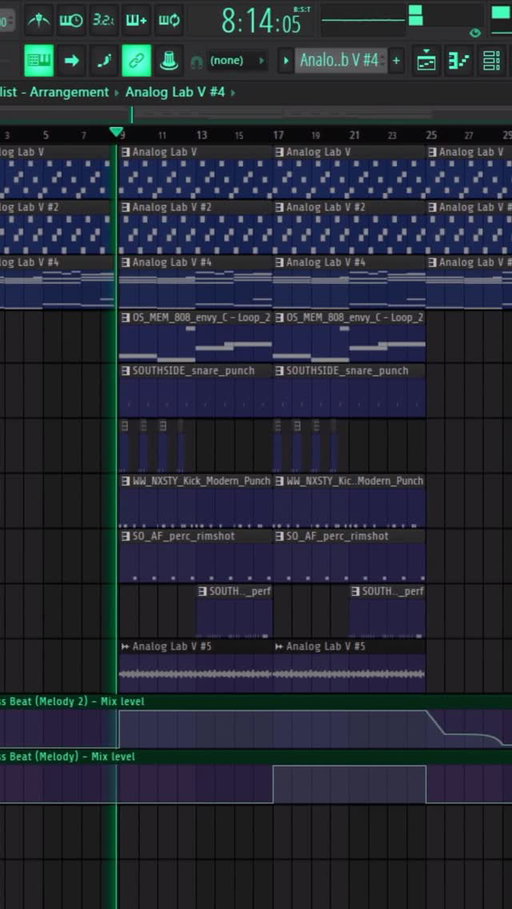
Task: Open clip menu of Analog Lab V #2 at bar 17
Action: [x=279, y=208]
